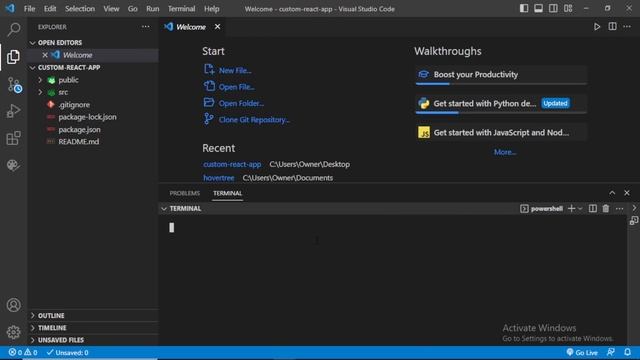
Task: Open JavaScript and Node walkthrough
Action: pyautogui.click(x=501, y=133)
